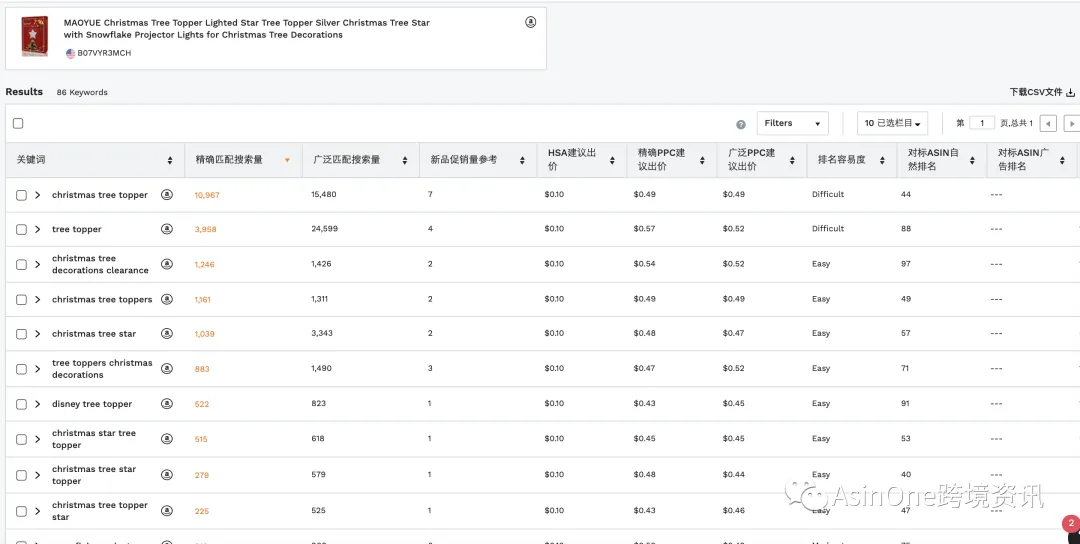Click the help question mark icon
Screen dimensions: 1080x544
[740, 125]
